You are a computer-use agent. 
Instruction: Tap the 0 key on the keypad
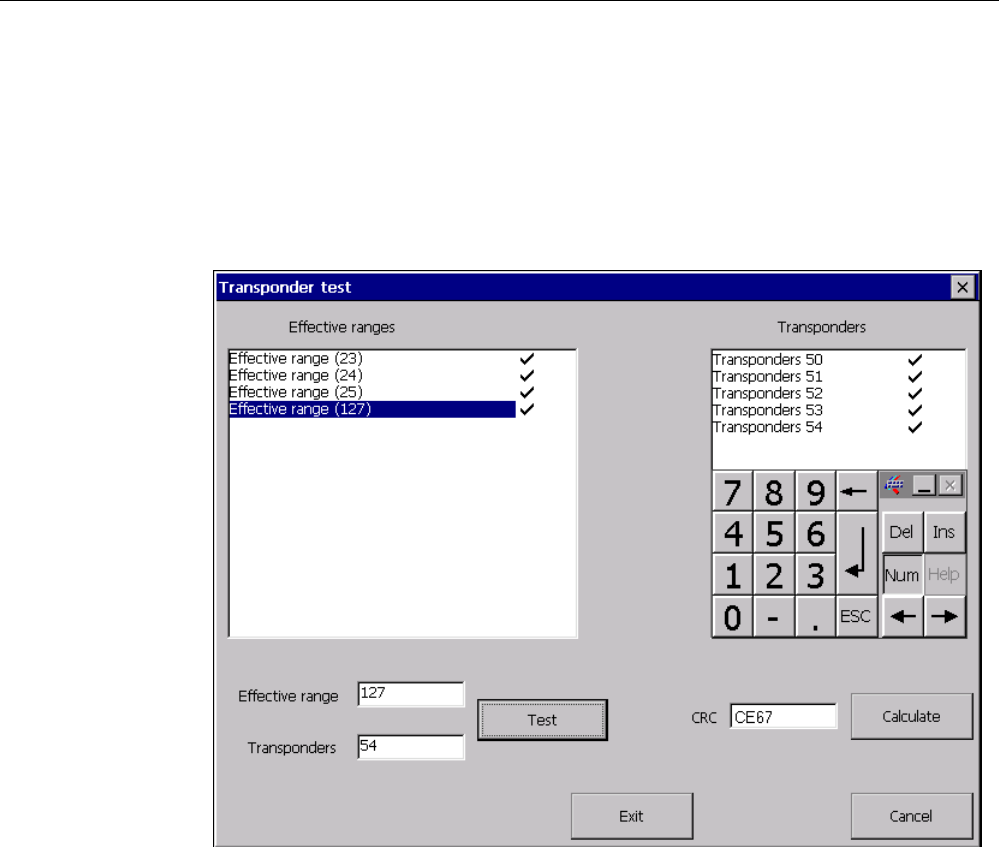(733, 616)
